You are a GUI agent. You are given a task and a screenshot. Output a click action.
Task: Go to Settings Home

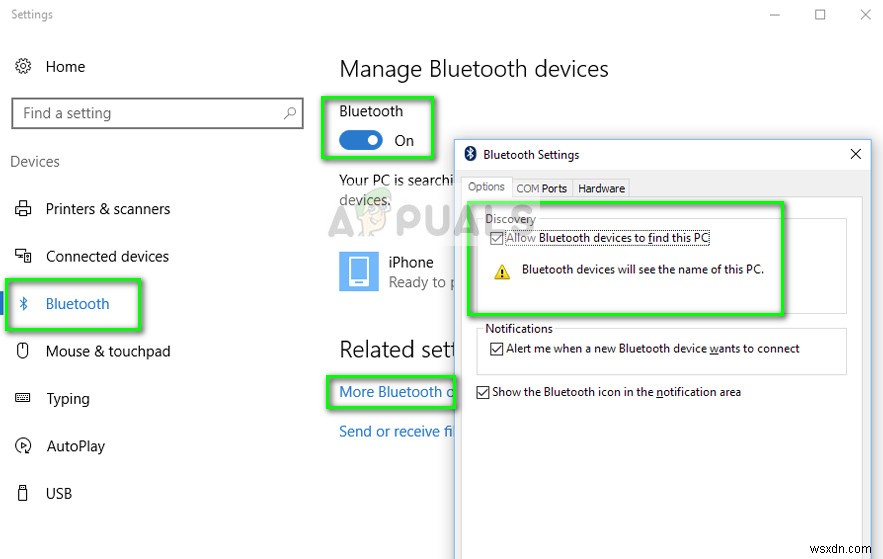pos(65,66)
